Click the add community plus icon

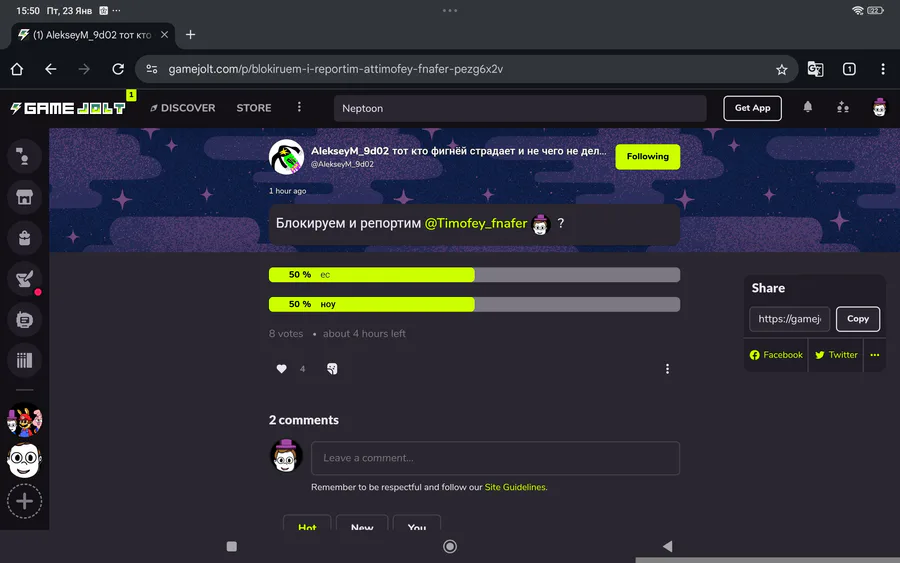[24, 502]
